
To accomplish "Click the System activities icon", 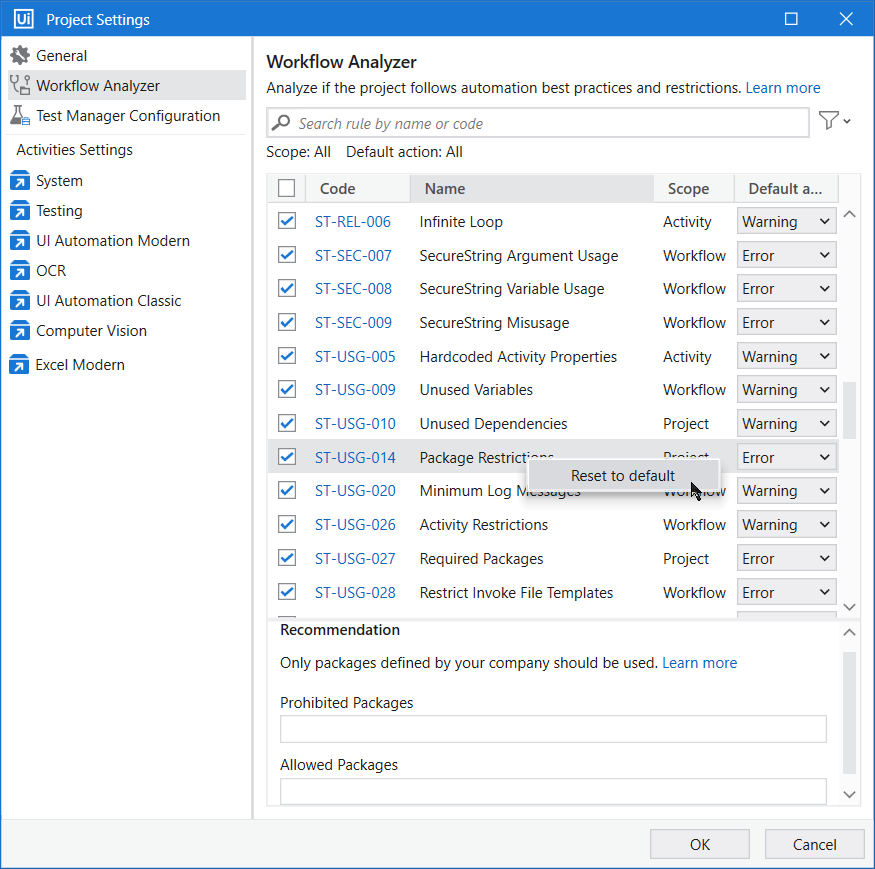I will pos(20,181).
